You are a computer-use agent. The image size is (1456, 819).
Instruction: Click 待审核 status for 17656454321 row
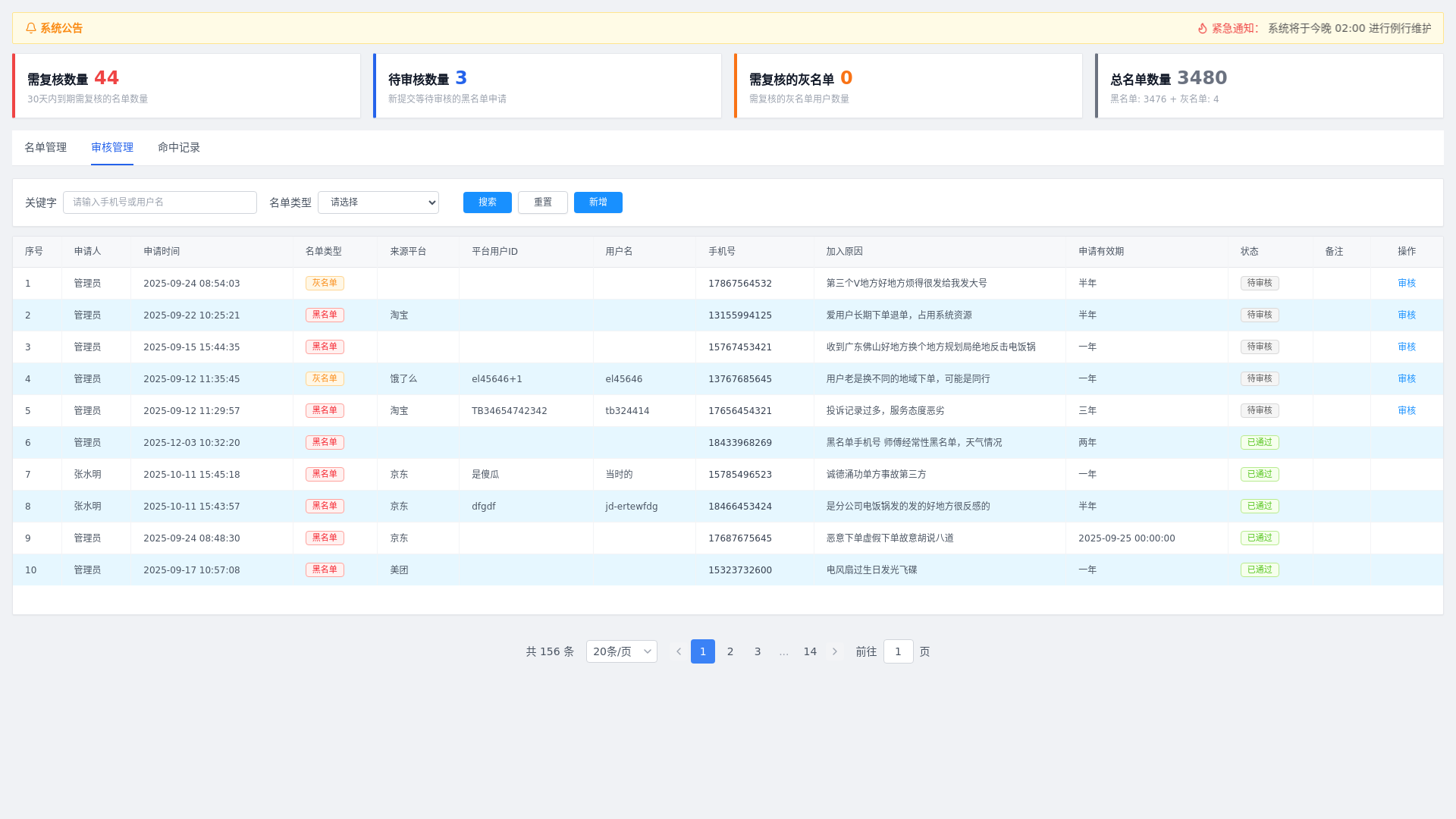[1260, 410]
